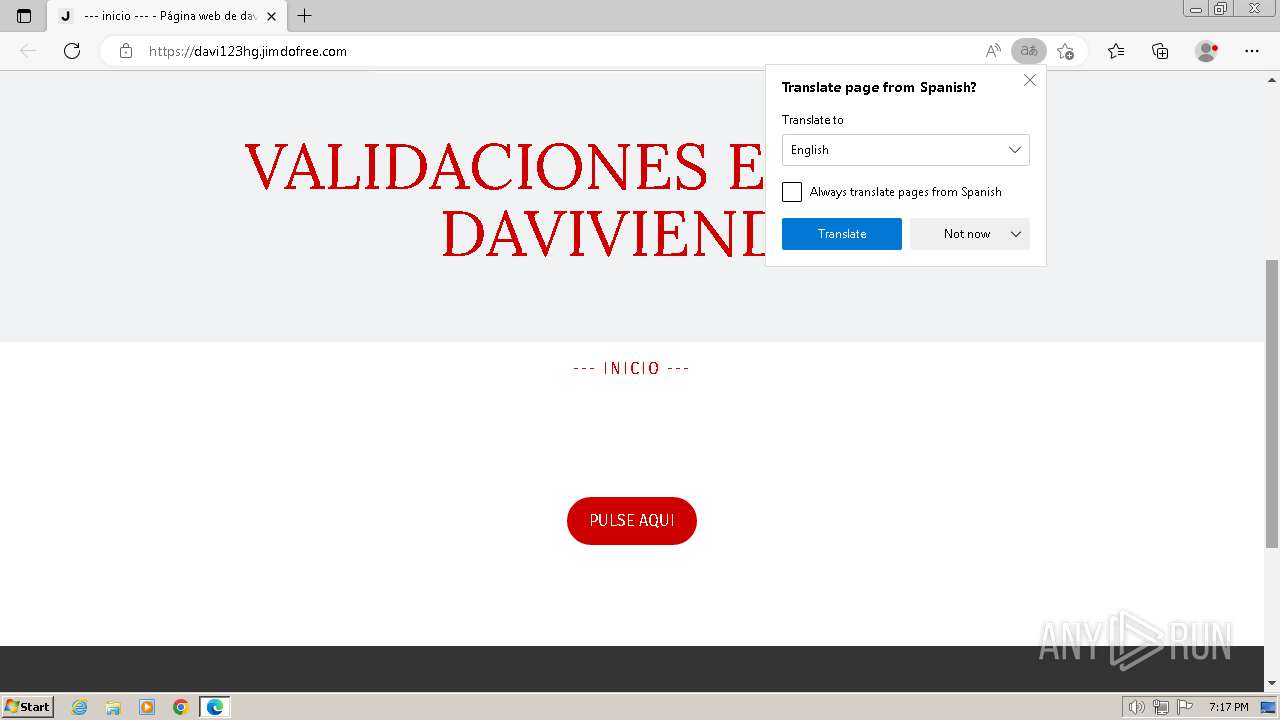Click the network tray icon
Viewport: 1280px width, 720px height.
[x=1161, y=707]
